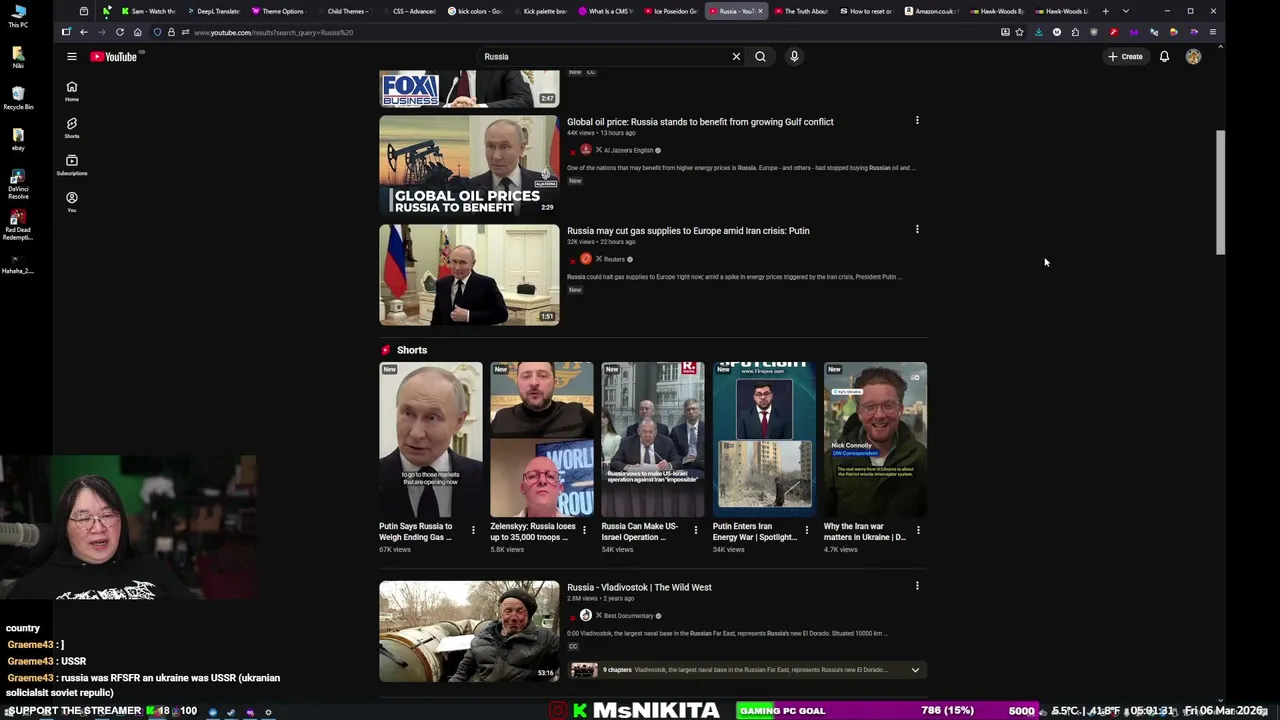Open YouTube notifications bell
The width and height of the screenshot is (1280, 720).
[x=1164, y=57]
